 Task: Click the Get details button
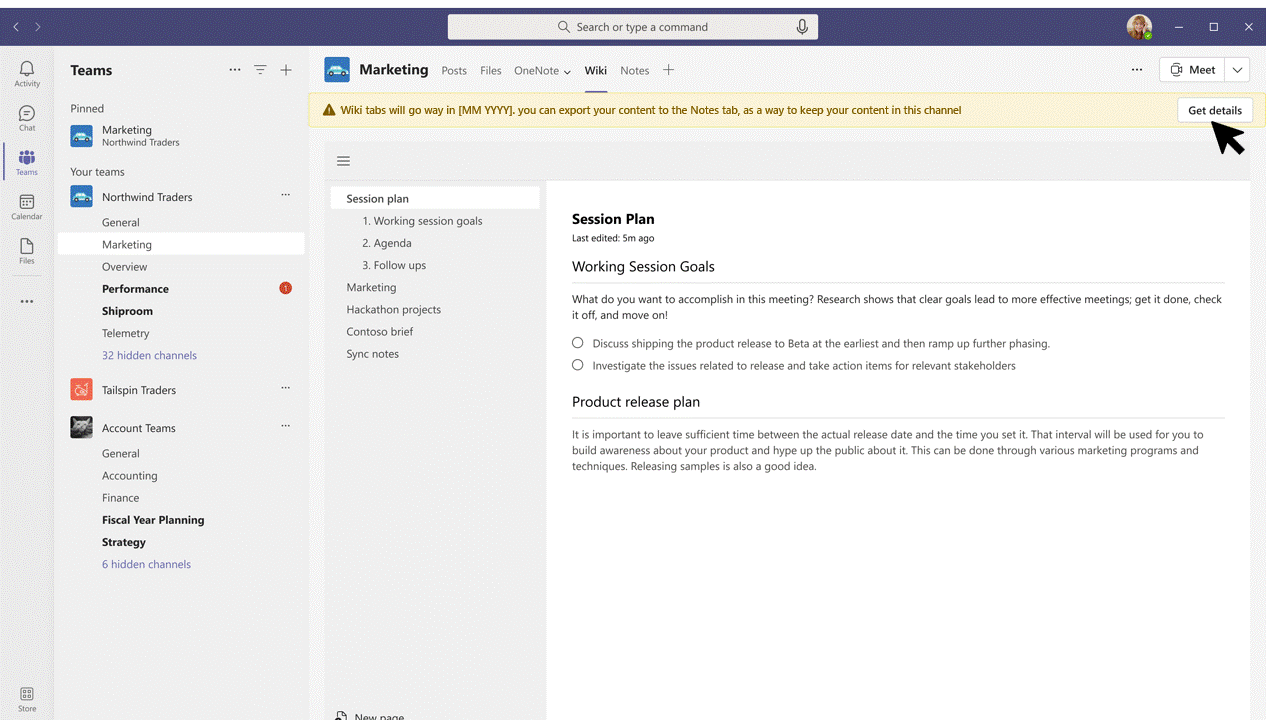pos(1214,110)
